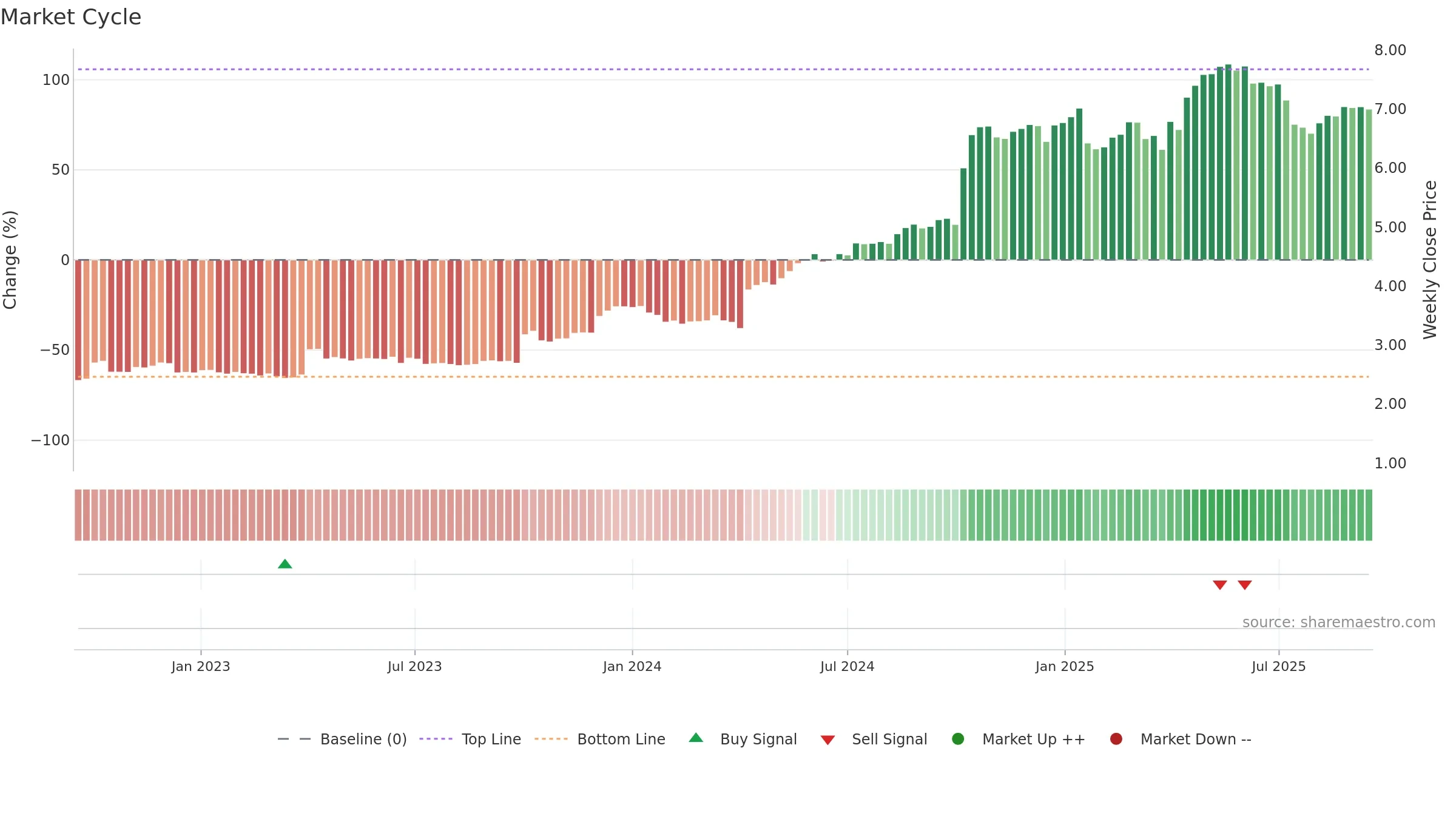Click the first red Sell Signal marker
1456x819 pixels.
1220,585
